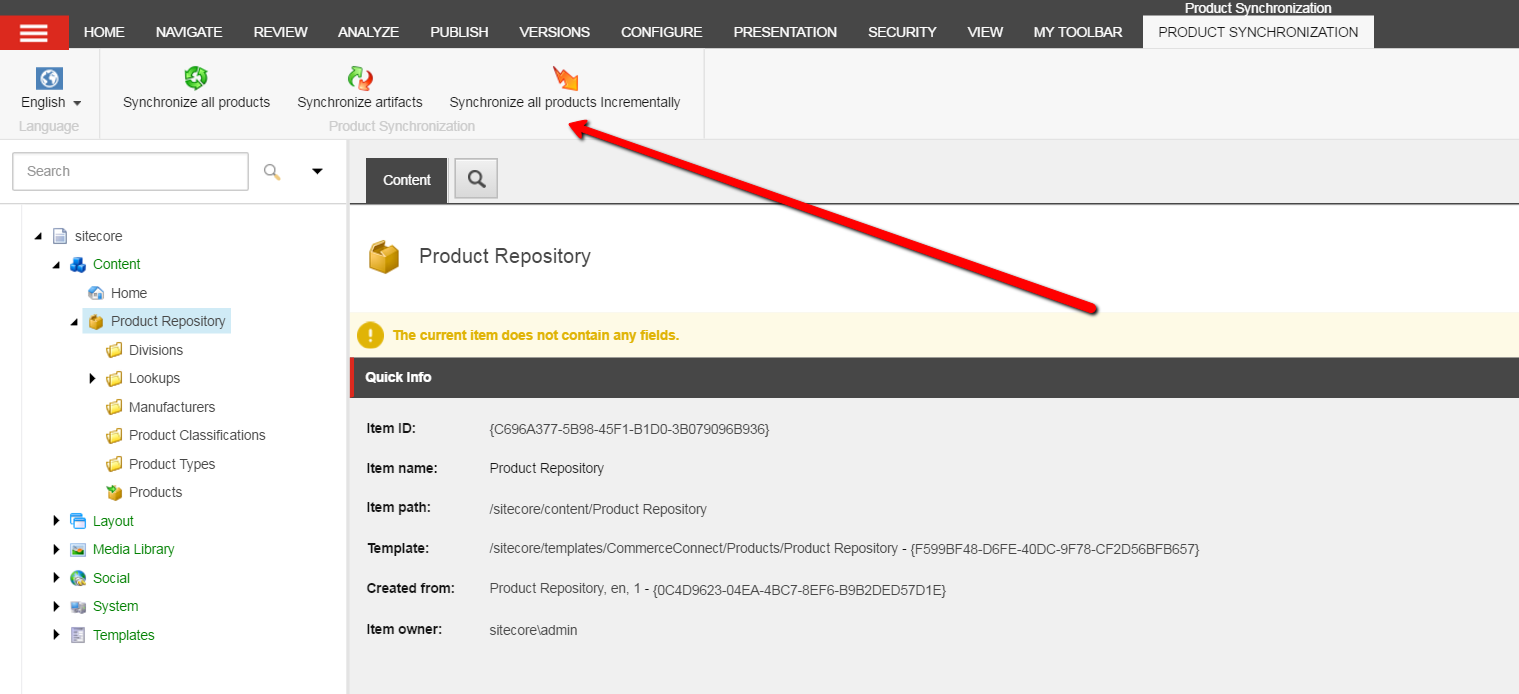Expand the System node
The height and width of the screenshot is (694, 1519).
[x=56, y=606]
